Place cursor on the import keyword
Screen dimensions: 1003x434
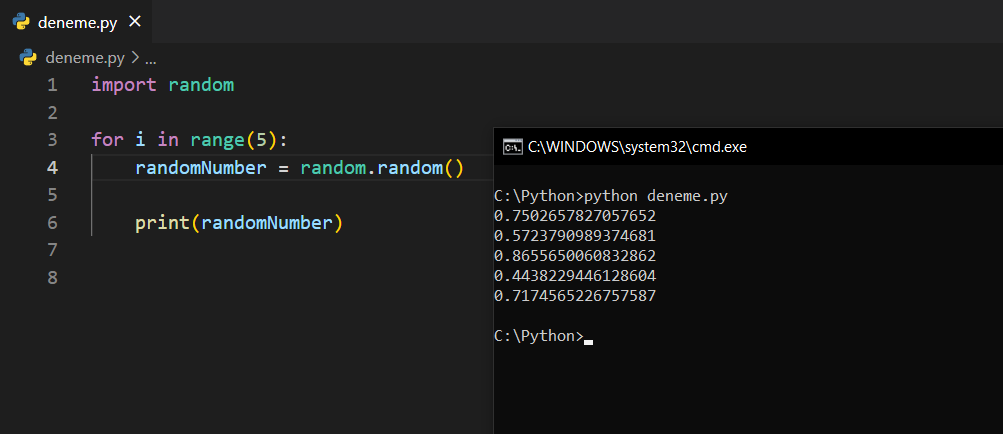click(x=124, y=85)
